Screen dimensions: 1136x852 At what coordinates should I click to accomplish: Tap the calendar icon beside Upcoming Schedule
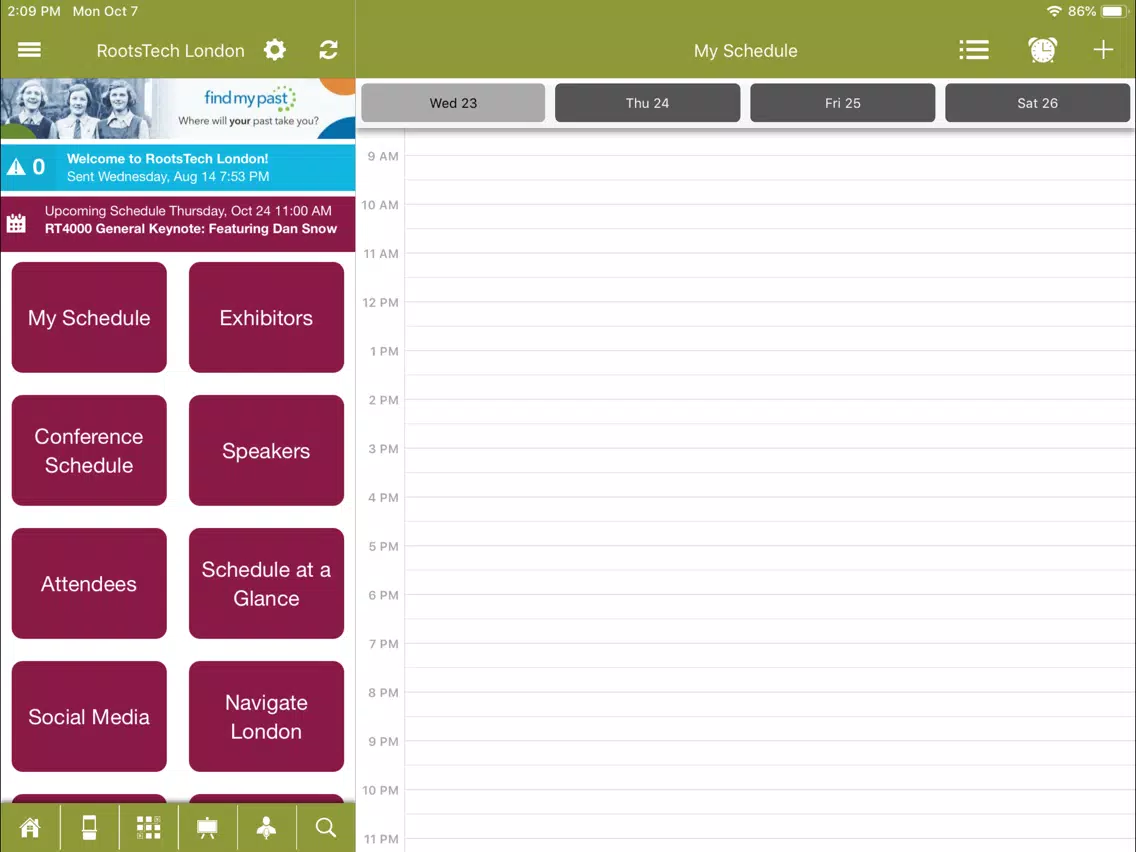pyautogui.click(x=16, y=223)
